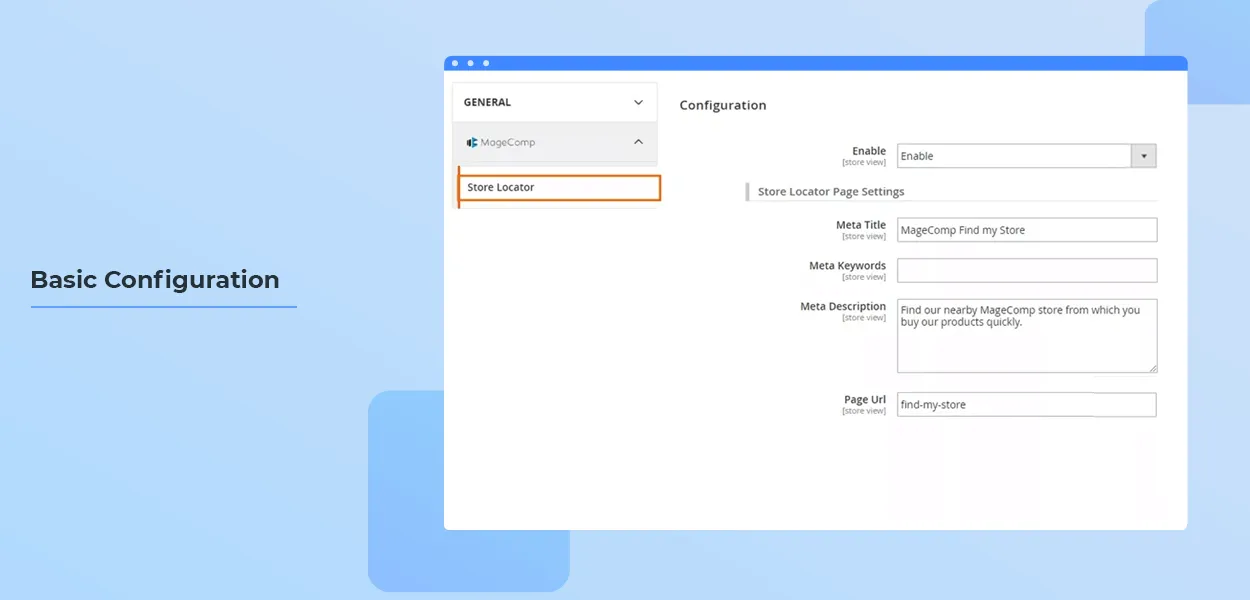Click the first window dot in title bar
1250x600 pixels.
click(x=455, y=63)
